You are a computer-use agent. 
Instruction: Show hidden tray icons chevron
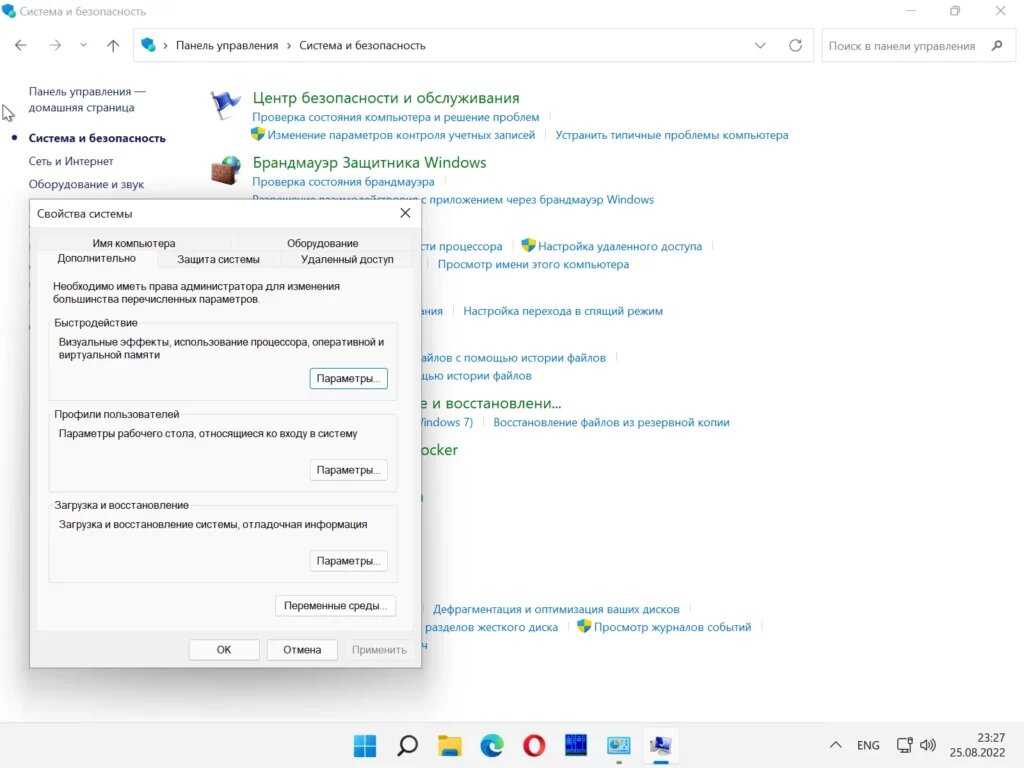click(836, 745)
